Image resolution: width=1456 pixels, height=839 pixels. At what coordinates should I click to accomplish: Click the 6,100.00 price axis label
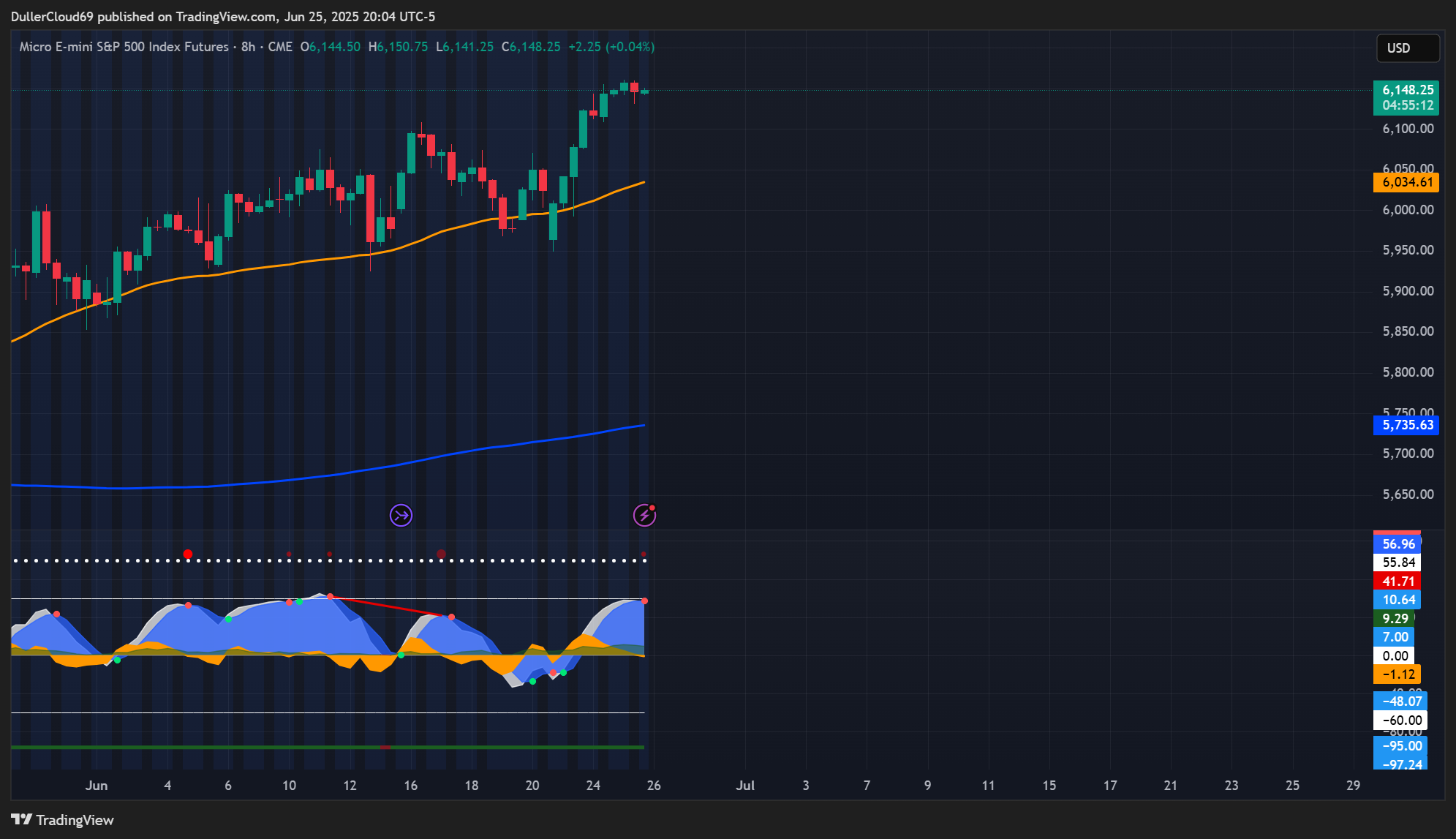tap(1408, 129)
